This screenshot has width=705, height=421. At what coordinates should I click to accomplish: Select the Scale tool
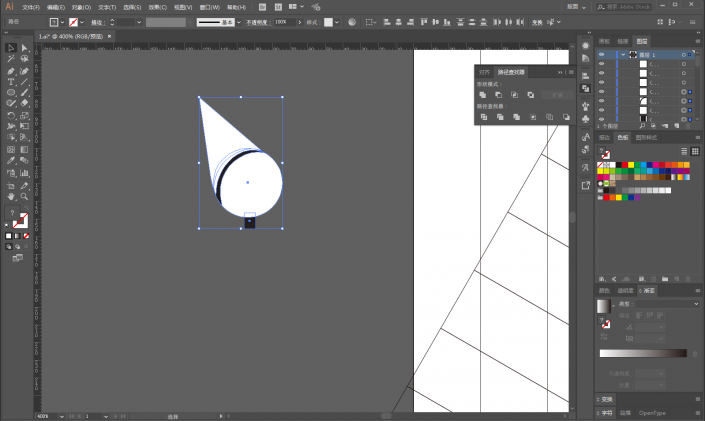pos(25,116)
